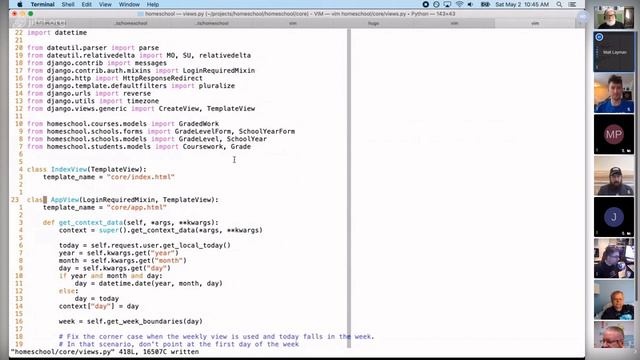Click the get_week_boundaries(day) line

pos(131,322)
